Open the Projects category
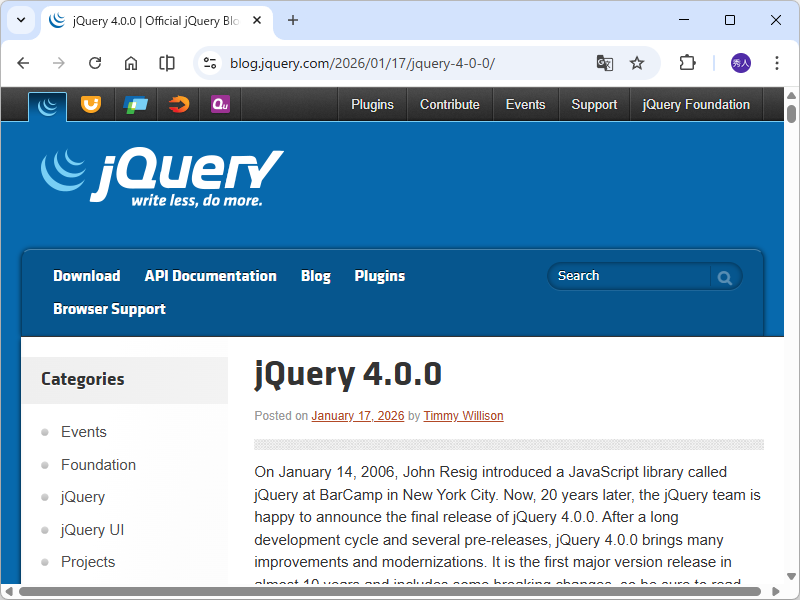This screenshot has height=600, width=800. (88, 562)
